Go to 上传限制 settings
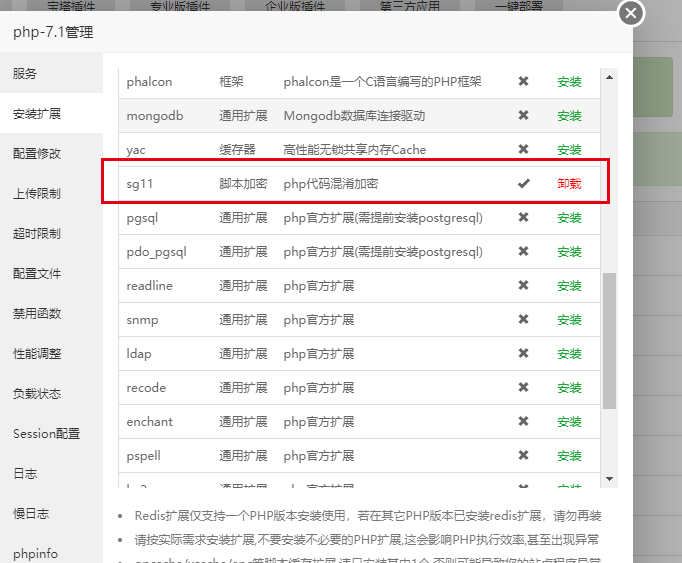The image size is (682, 563). (x=51, y=194)
